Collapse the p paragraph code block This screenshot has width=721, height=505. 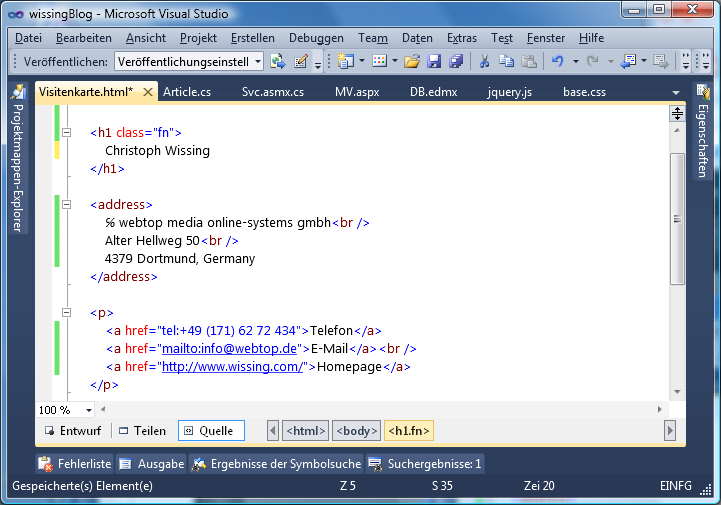(67, 312)
